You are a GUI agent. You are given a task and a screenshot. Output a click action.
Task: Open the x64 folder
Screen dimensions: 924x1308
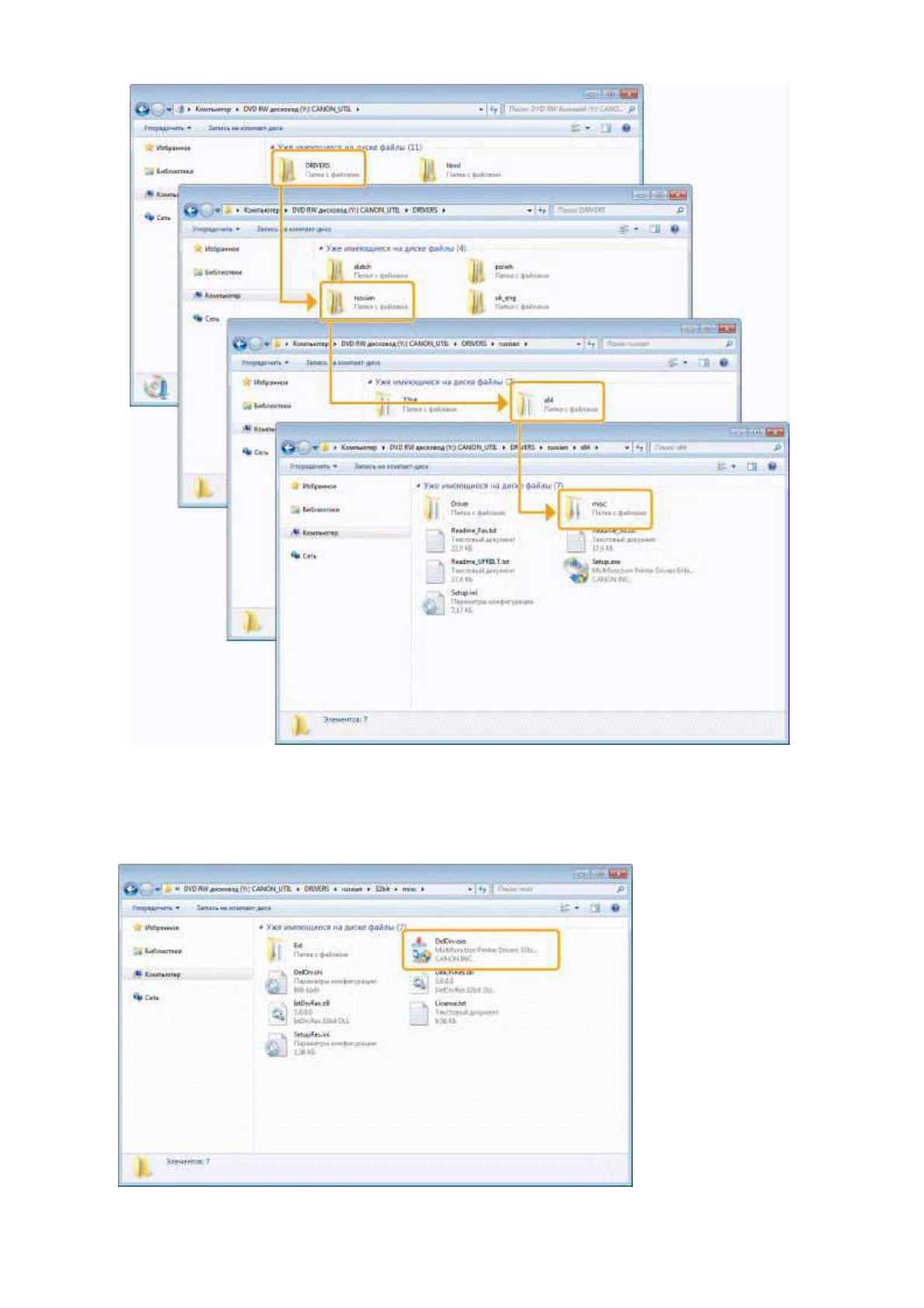(526, 403)
